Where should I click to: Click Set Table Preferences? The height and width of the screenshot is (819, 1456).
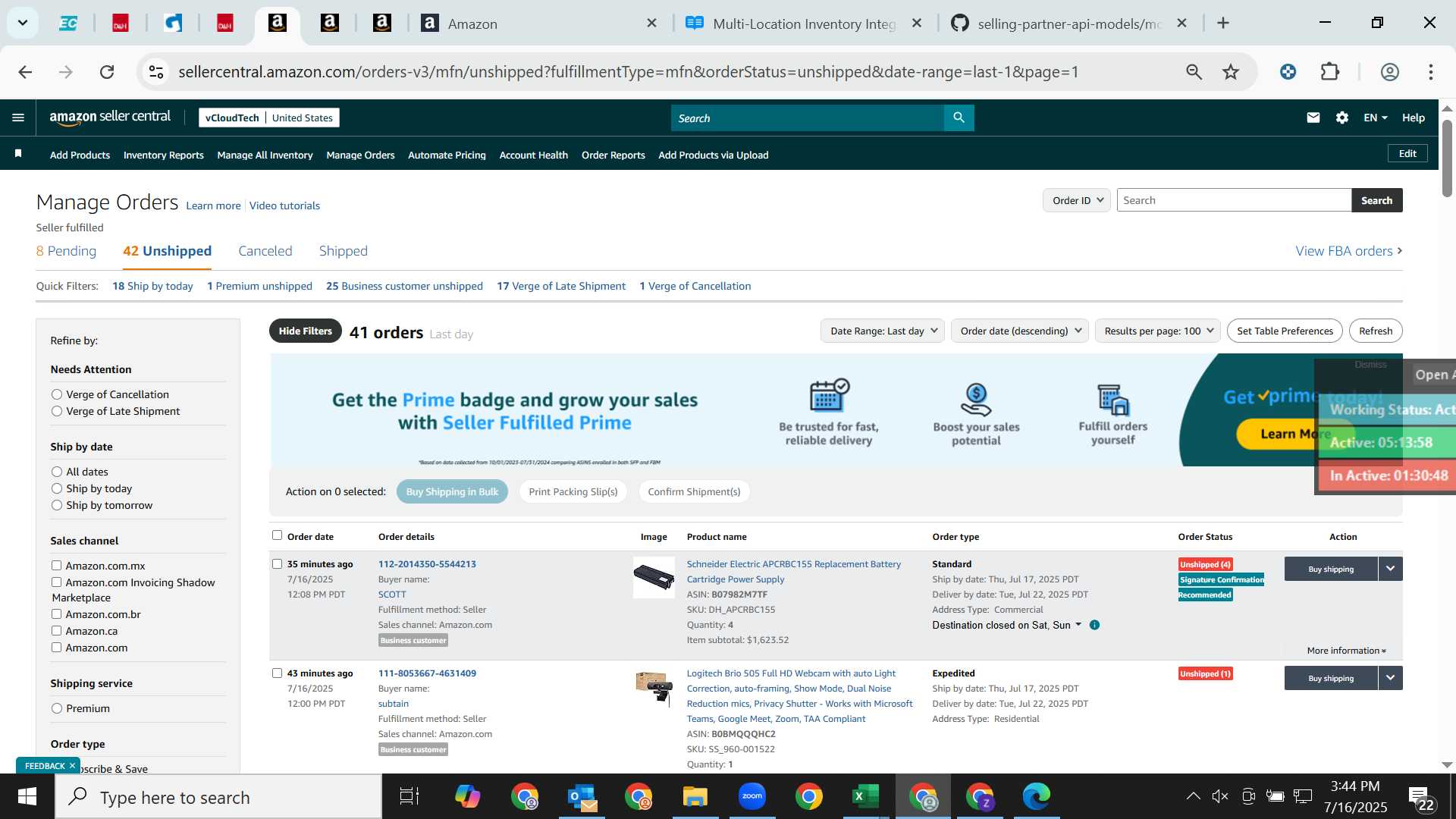coord(1285,331)
